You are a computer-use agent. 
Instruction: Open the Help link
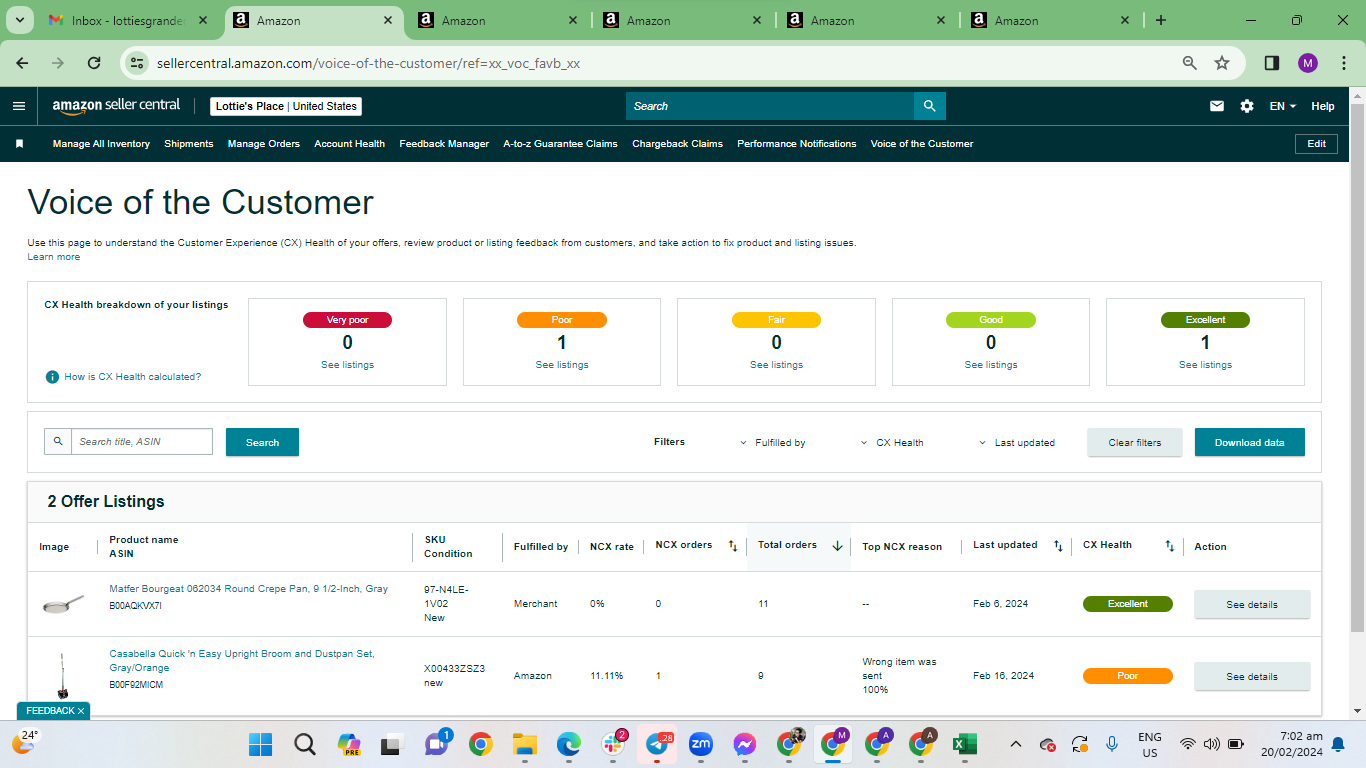[1323, 106]
